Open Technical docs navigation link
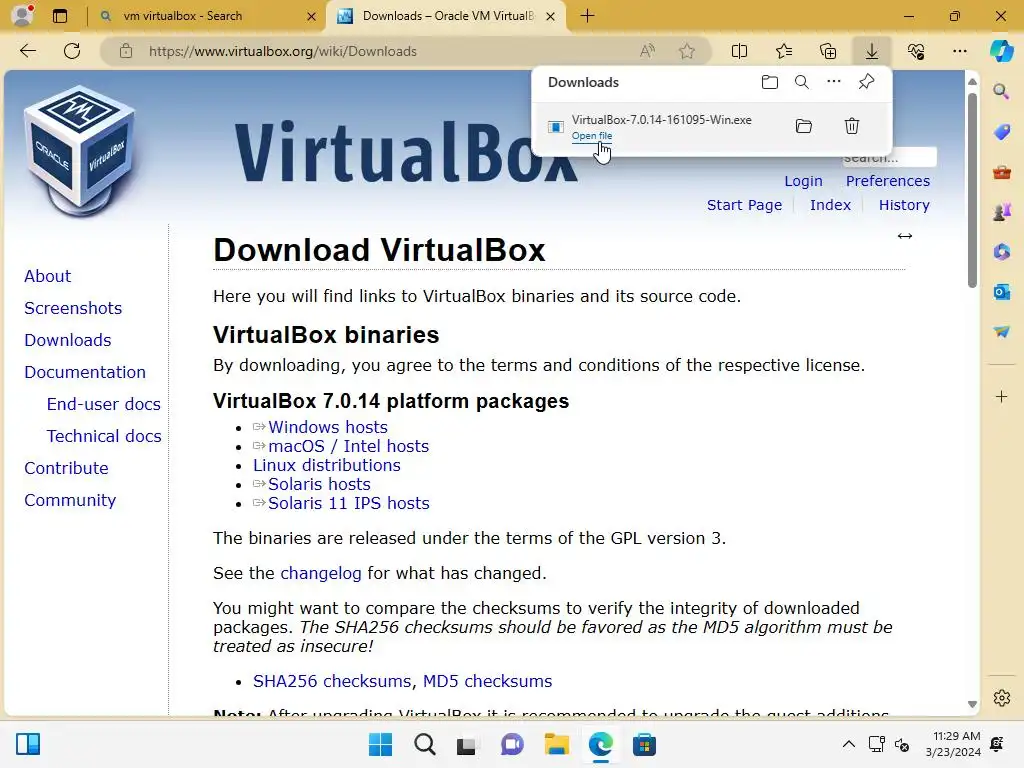 [x=104, y=436]
